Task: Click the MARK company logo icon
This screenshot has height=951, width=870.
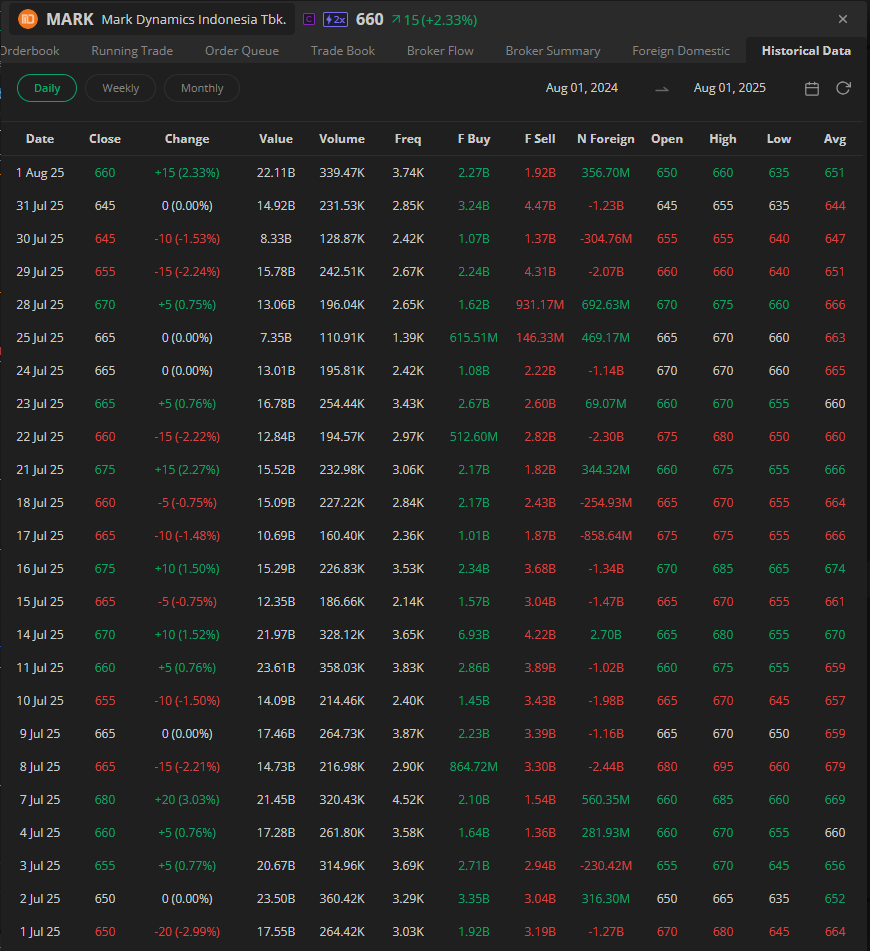Action: point(28,19)
